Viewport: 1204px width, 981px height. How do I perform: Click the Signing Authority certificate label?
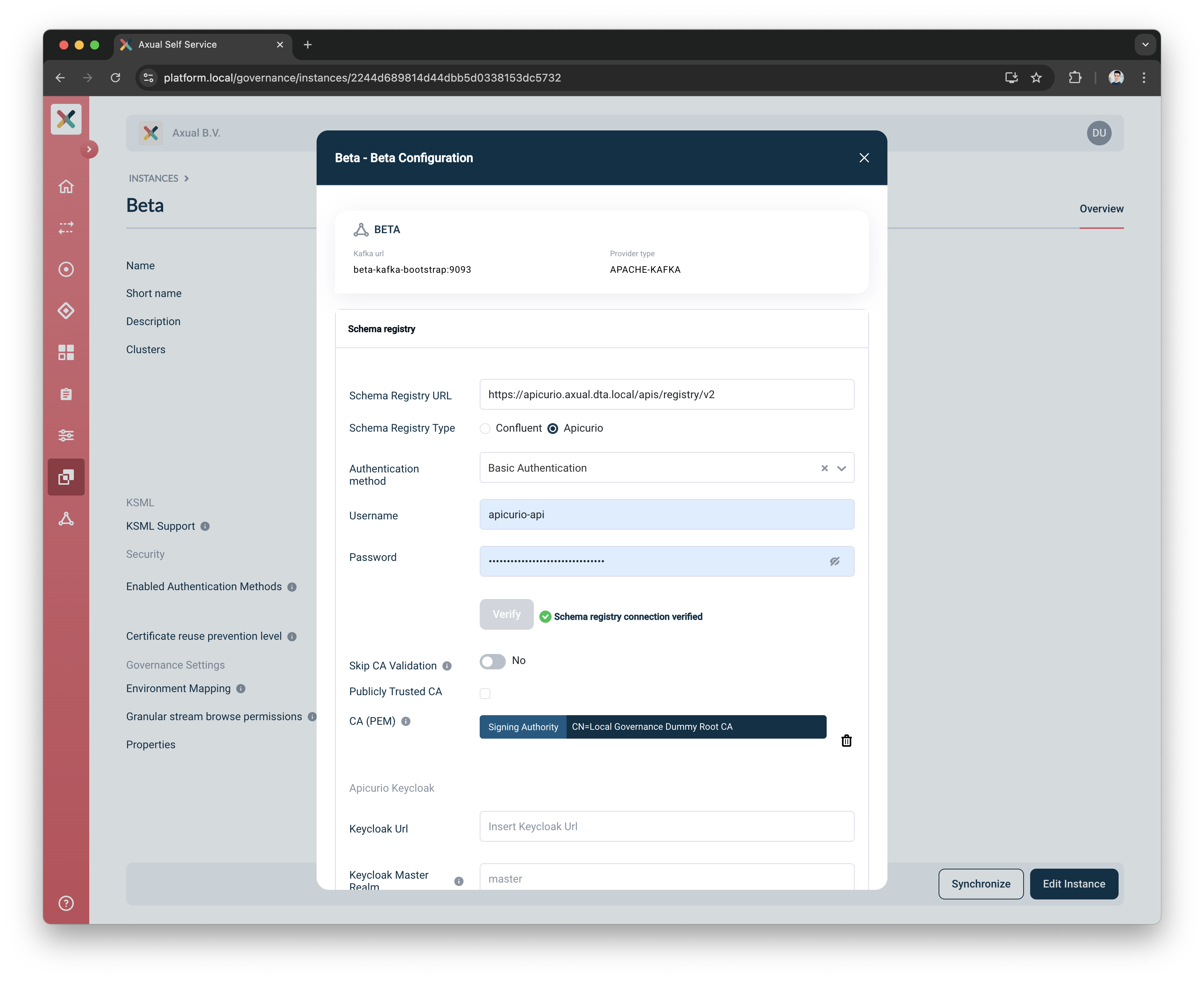point(523,727)
